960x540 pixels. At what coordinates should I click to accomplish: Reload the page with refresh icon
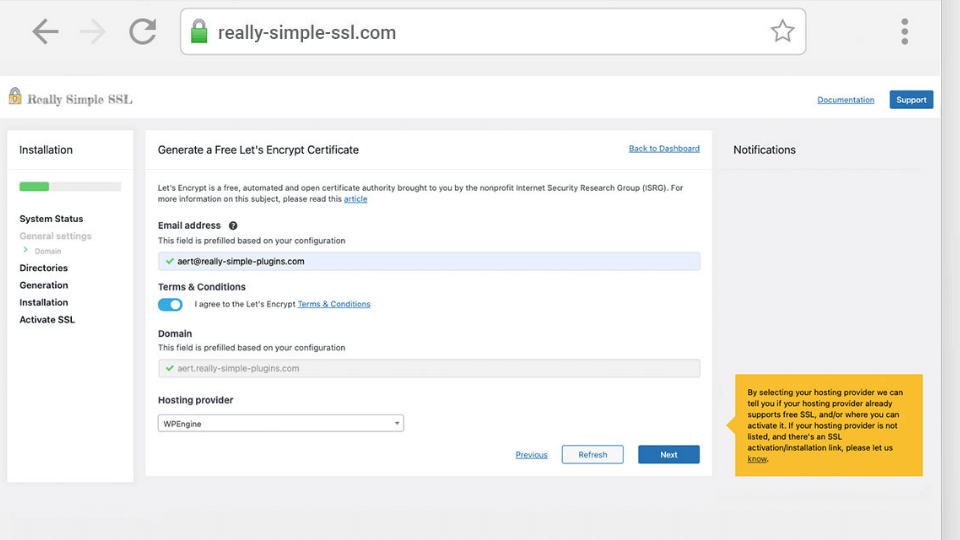coord(143,32)
